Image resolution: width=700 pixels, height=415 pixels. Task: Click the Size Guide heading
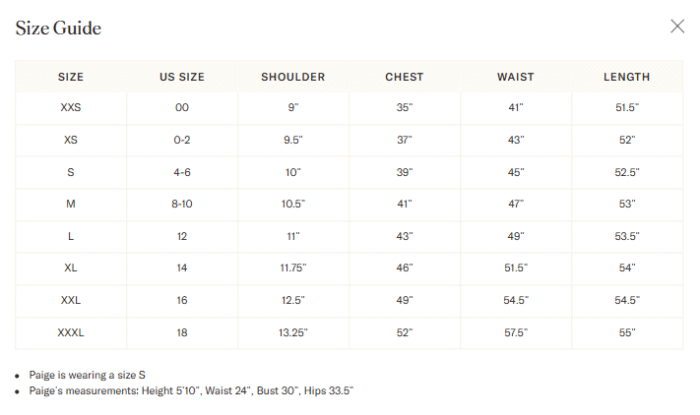click(58, 28)
